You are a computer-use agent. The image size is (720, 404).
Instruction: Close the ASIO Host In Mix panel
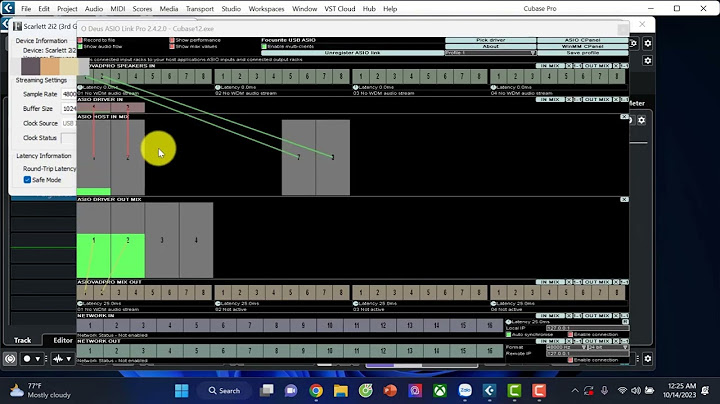pos(624,117)
